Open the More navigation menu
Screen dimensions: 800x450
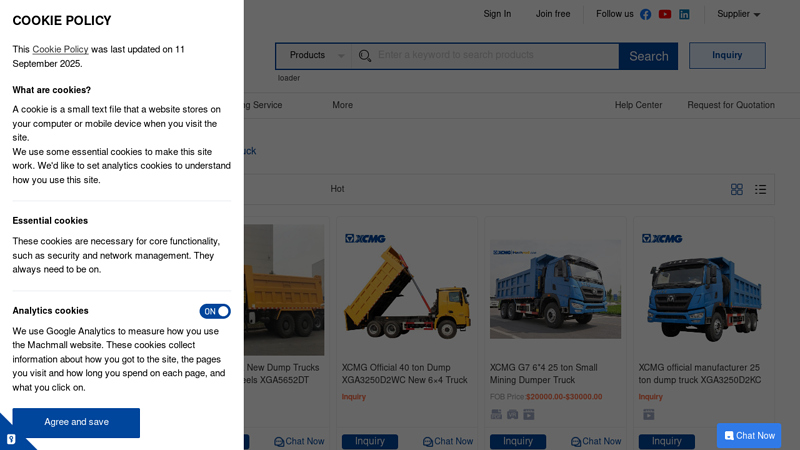point(342,105)
